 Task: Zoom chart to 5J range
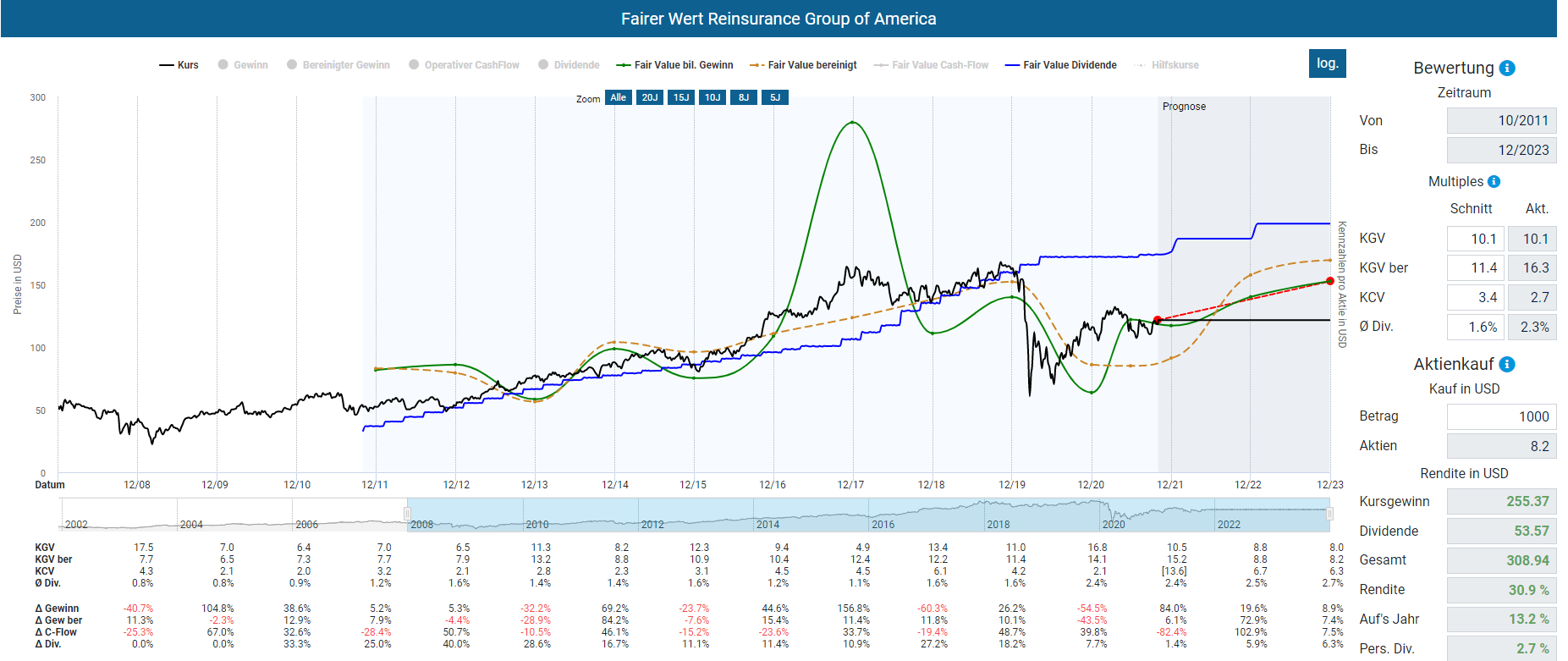tap(775, 97)
